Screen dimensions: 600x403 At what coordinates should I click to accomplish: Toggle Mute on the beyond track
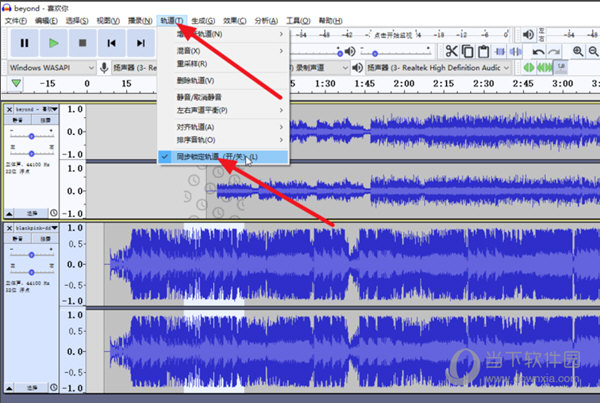point(18,120)
